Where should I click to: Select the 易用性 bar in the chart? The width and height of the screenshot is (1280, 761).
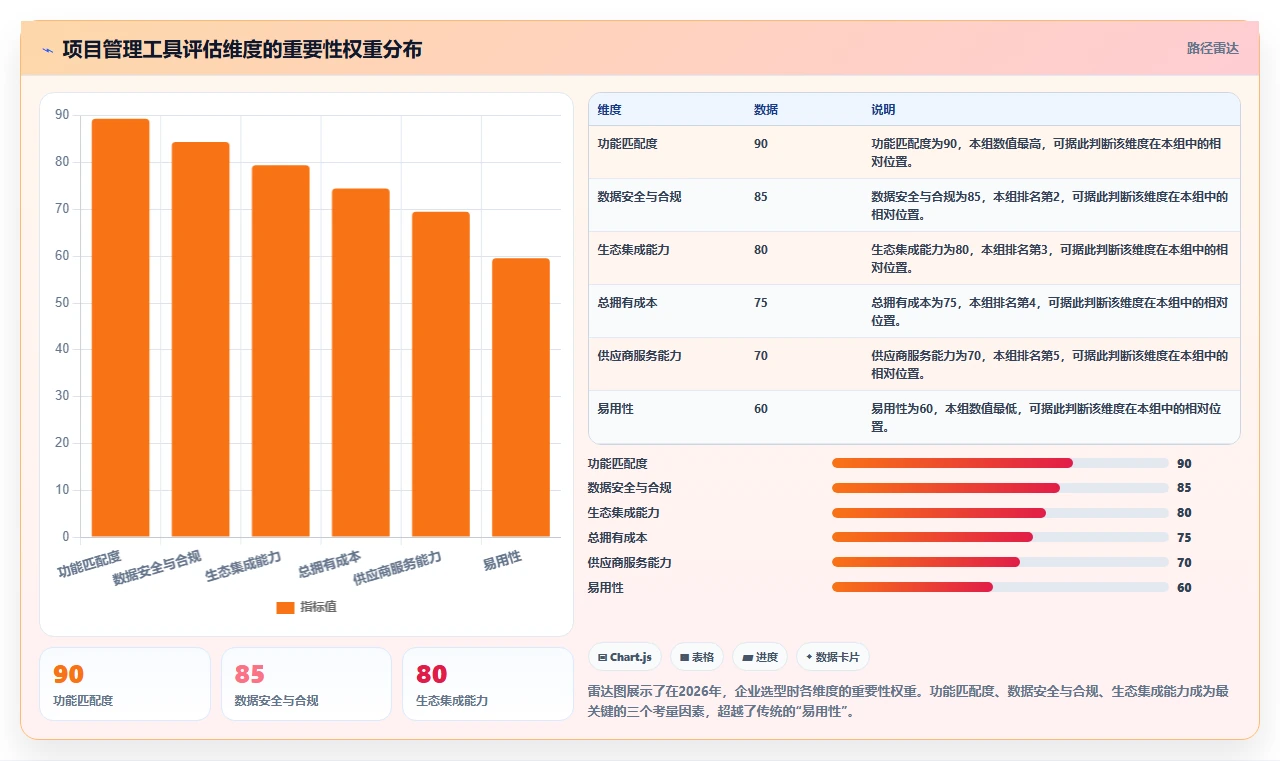point(521,398)
